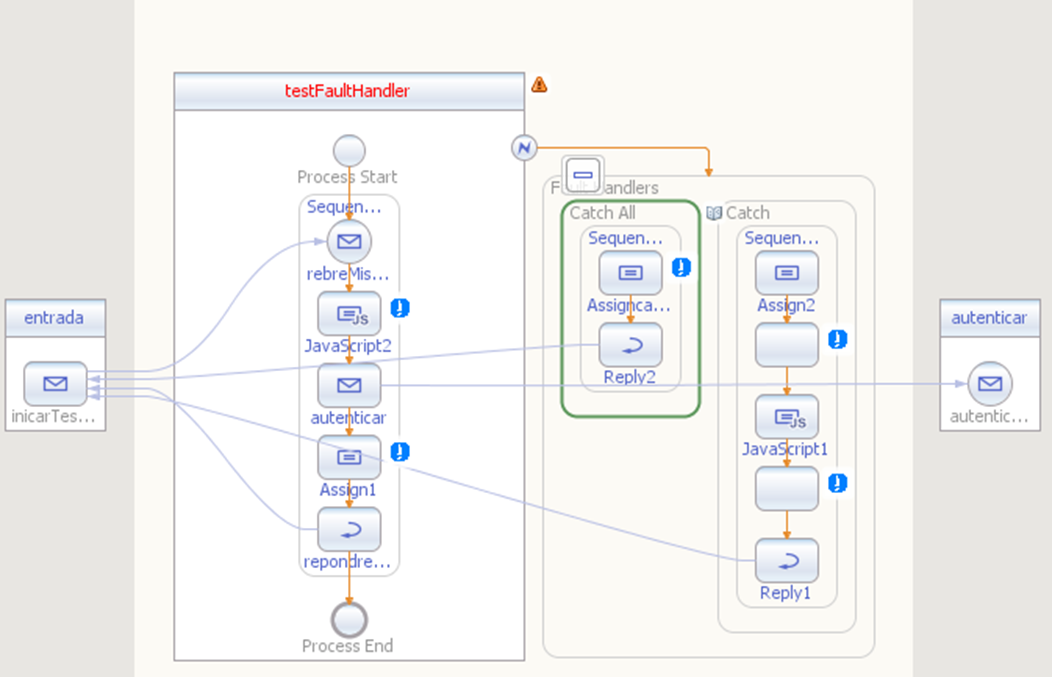1052x677 pixels.
Task: Click the JavaScript1 activity in Catch
Action: [x=786, y=417]
